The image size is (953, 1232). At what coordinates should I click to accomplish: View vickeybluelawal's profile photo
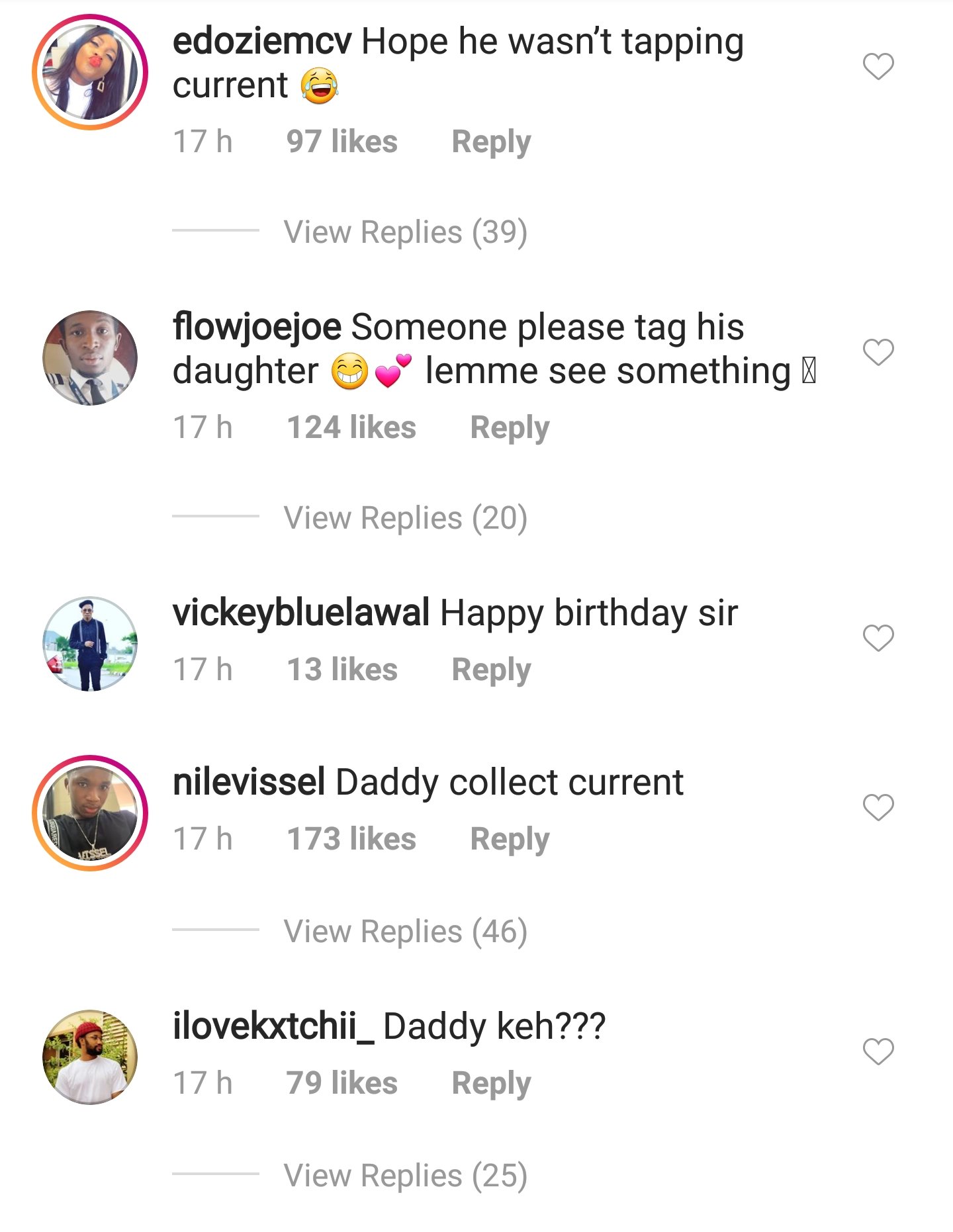pyautogui.click(x=90, y=644)
